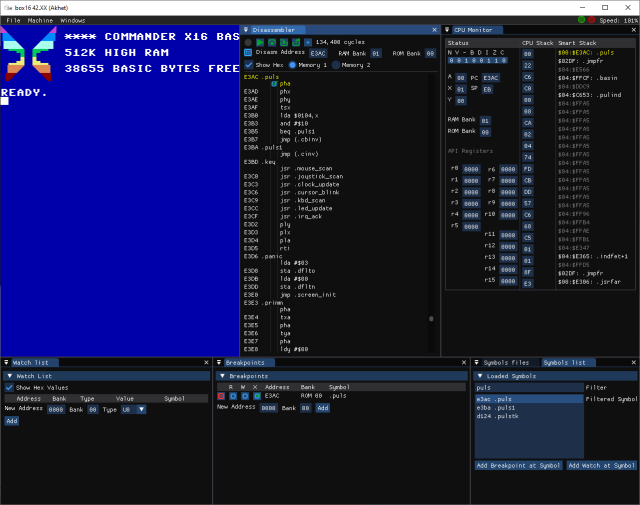Image resolution: width=640 pixels, height=505 pixels.
Task: Toggle X execute flag on E3AC breakpoint
Action: pos(257,396)
